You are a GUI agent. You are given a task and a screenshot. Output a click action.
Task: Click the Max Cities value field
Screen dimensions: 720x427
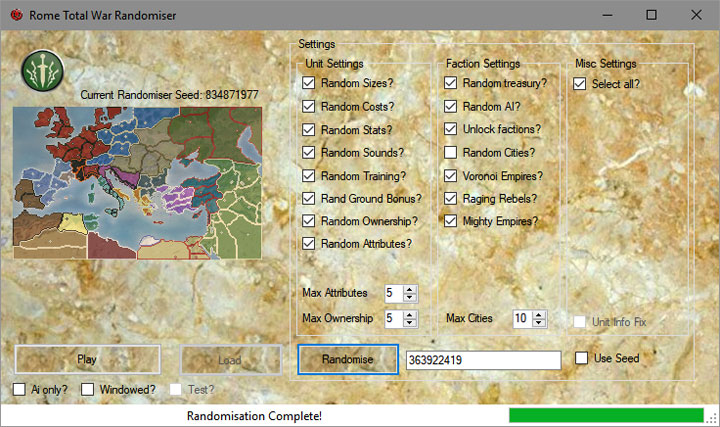(523, 318)
